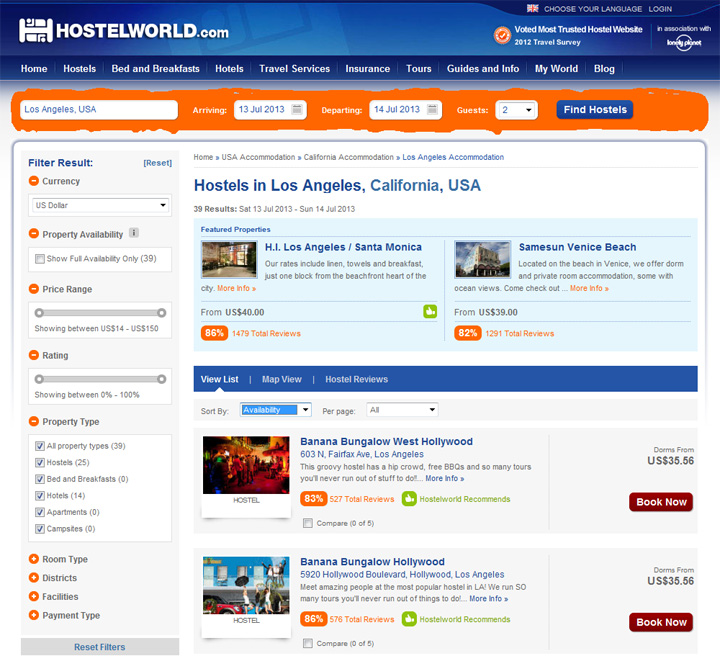This screenshot has width=720, height=656.
Task: Switch to the Hostel Reviews tab
Action: (x=356, y=379)
